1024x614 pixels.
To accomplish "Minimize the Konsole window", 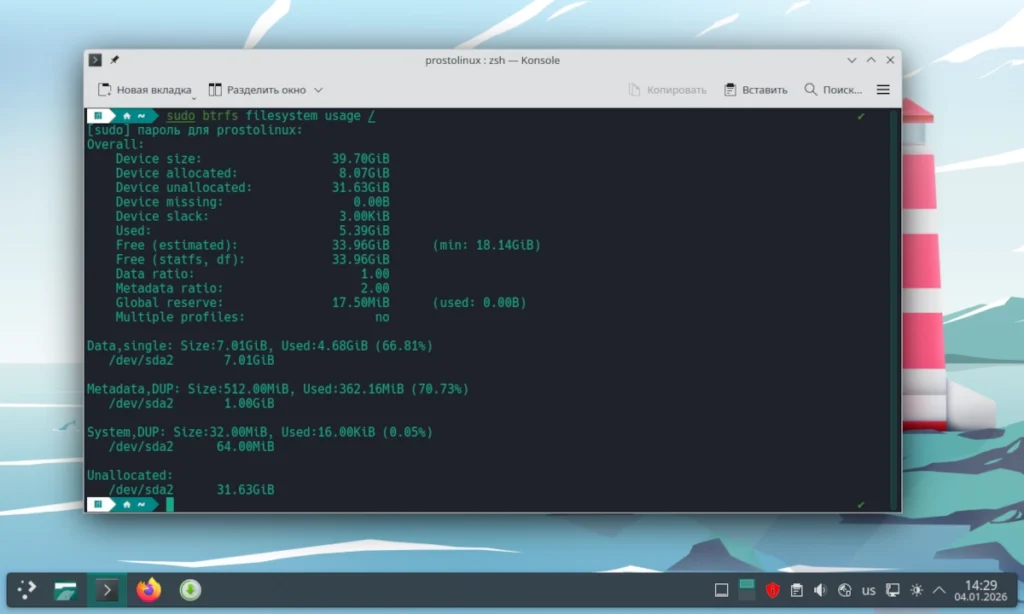I will pyautogui.click(x=852, y=60).
